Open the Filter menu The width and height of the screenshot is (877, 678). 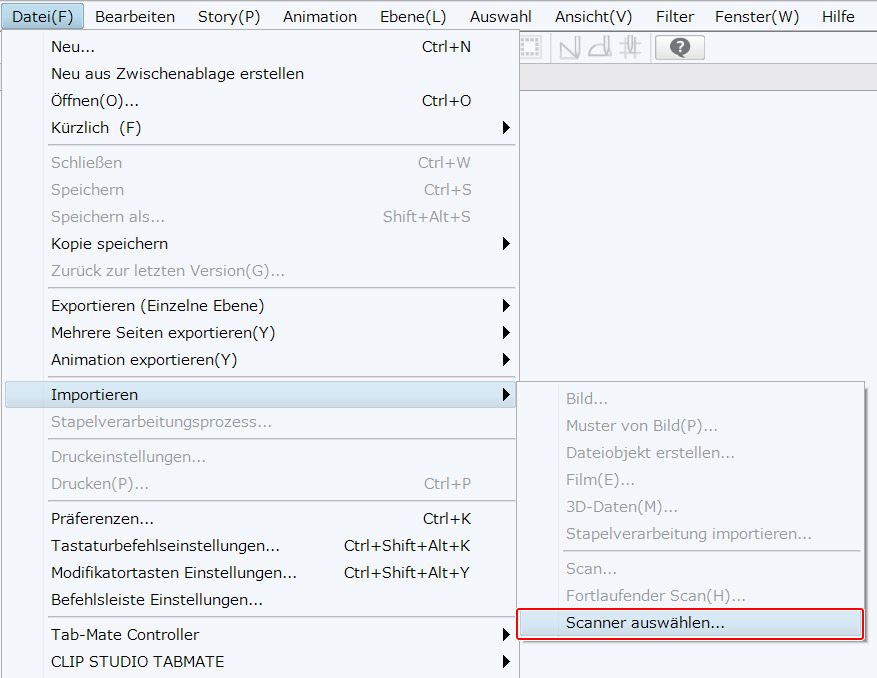[675, 17]
